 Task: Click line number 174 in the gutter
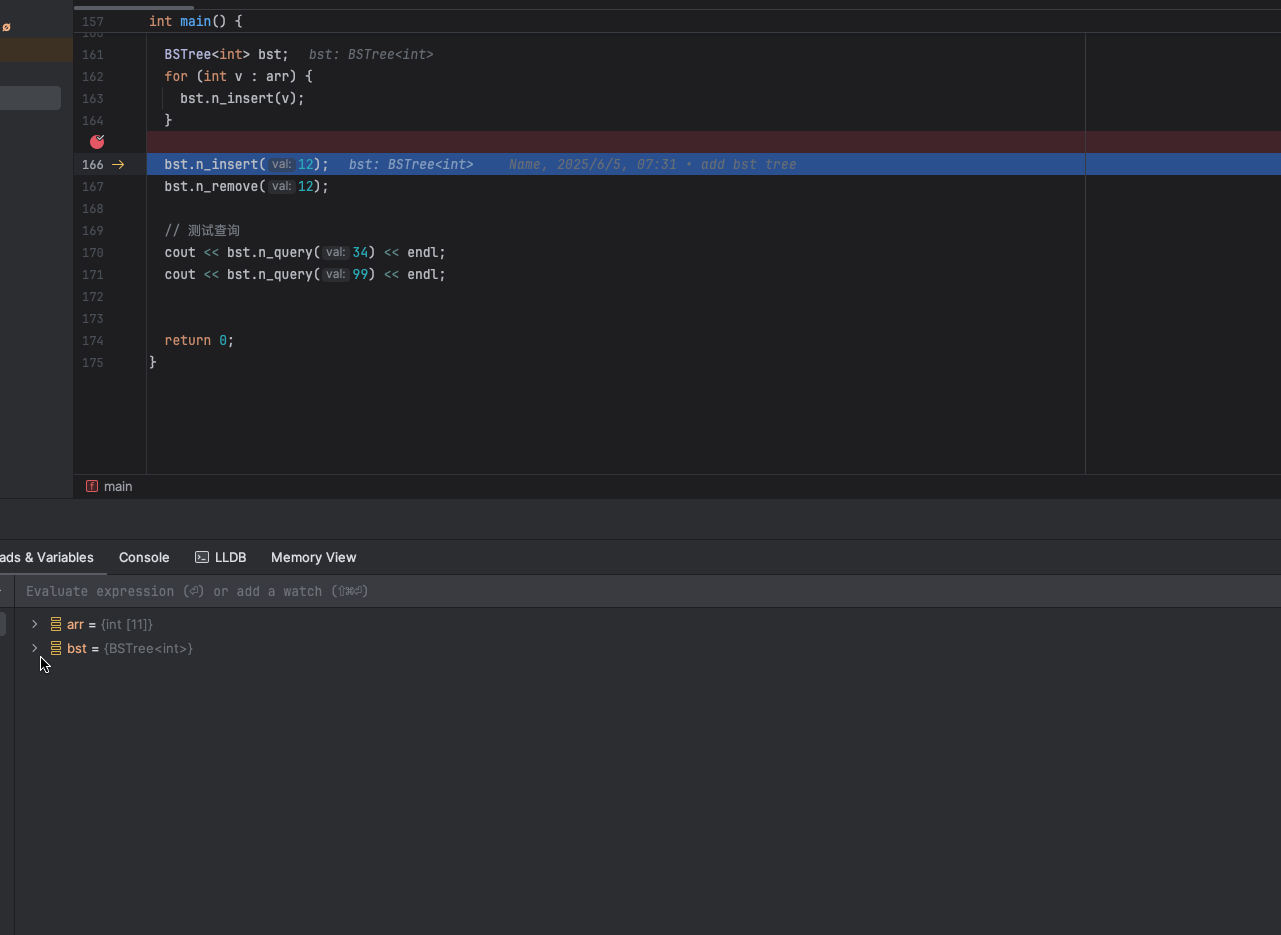tap(93, 340)
